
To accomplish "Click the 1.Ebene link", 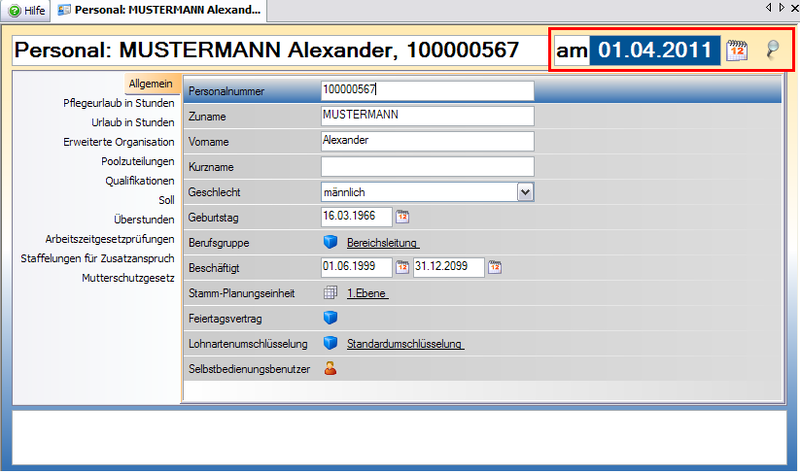I will coord(366,294).
